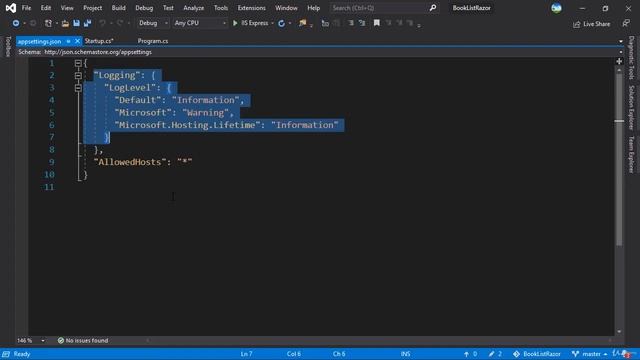Open the Debug configuration dropdown
640x360 pixels.
153,23
